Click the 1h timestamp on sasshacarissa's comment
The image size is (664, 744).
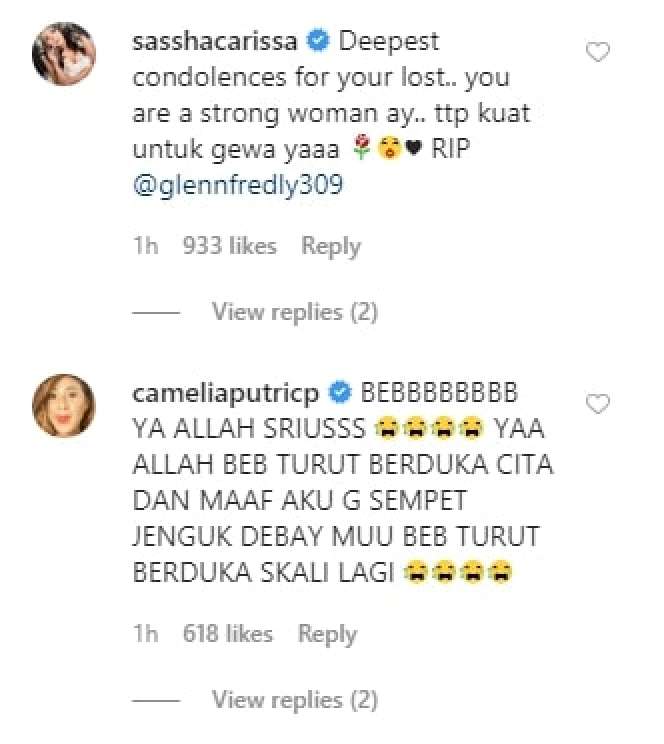145,246
